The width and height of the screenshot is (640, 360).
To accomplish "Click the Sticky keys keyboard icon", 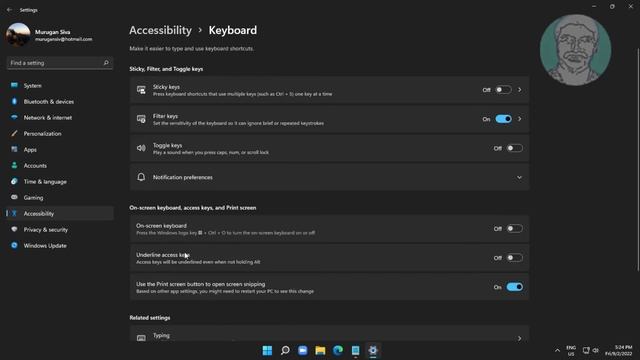I will pyautogui.click(x=141, y=90).
